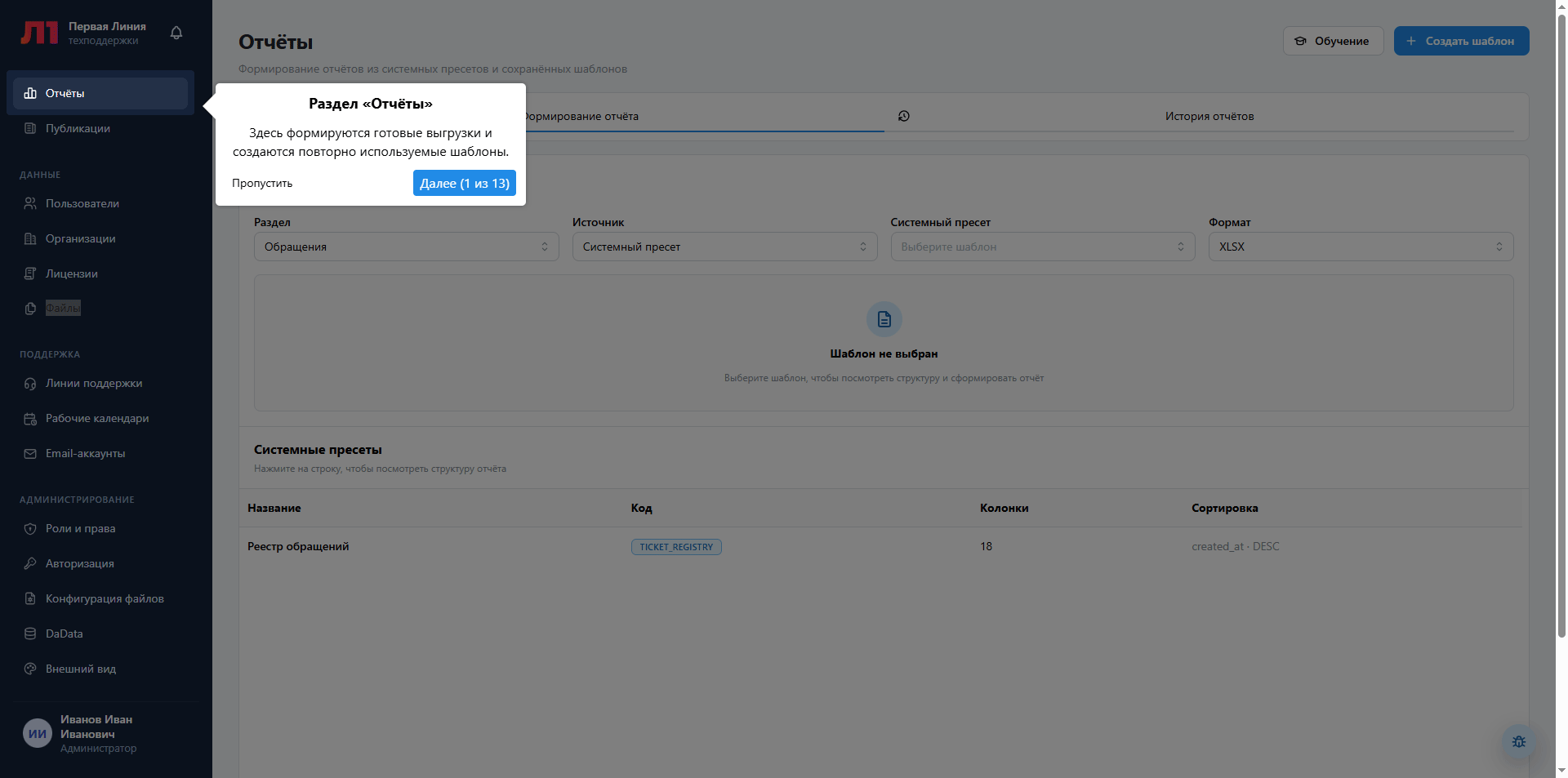Open the Источник dropdown
Viewport: 1568px width, 778px height.
(724, 247)
